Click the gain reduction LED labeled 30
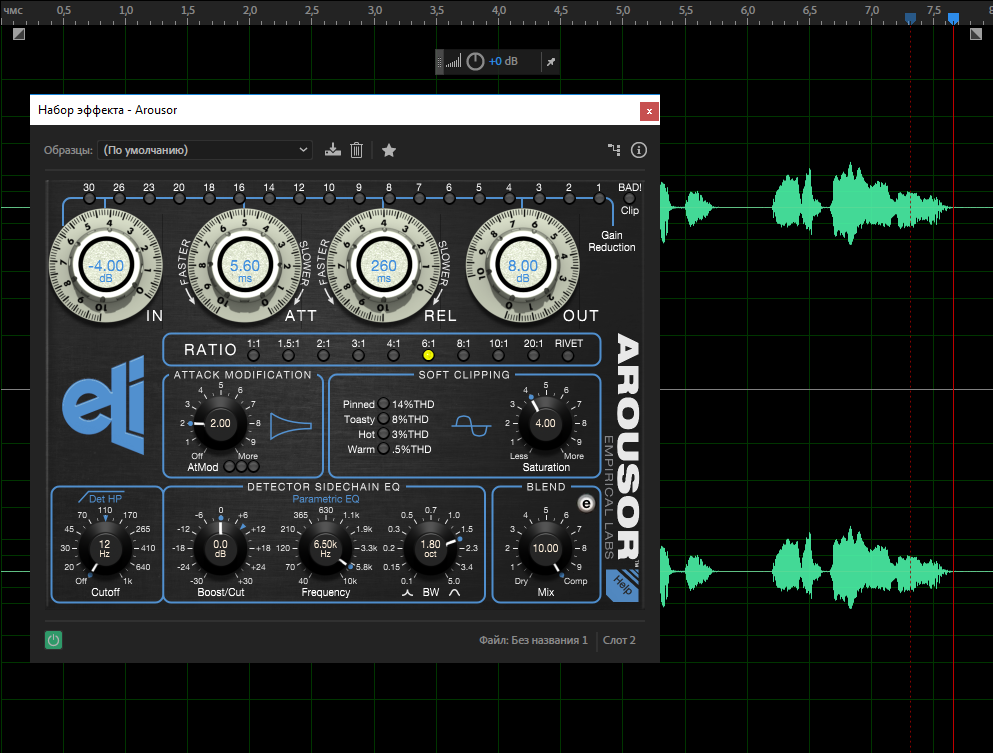 tap(89, 199)
